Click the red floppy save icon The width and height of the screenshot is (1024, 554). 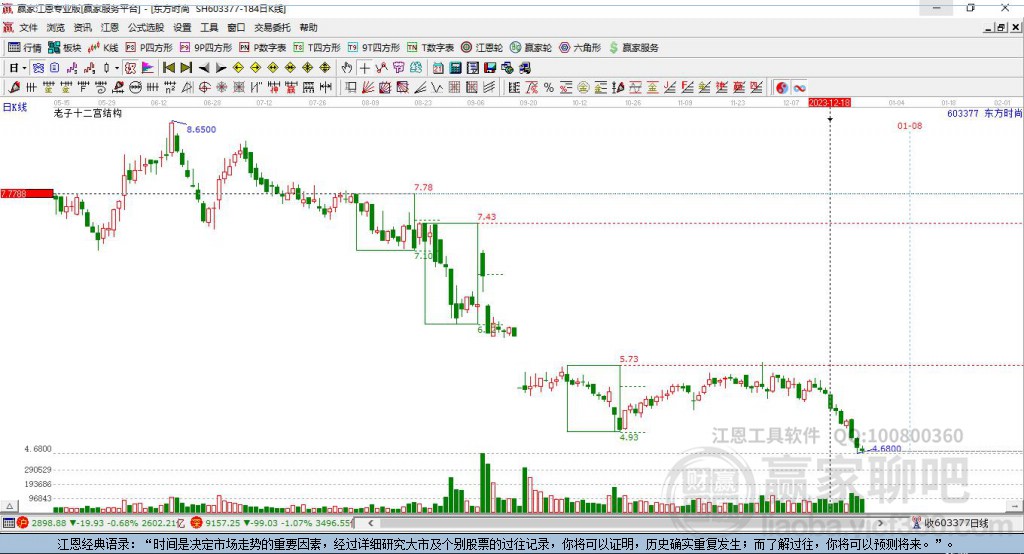(490, 68)
